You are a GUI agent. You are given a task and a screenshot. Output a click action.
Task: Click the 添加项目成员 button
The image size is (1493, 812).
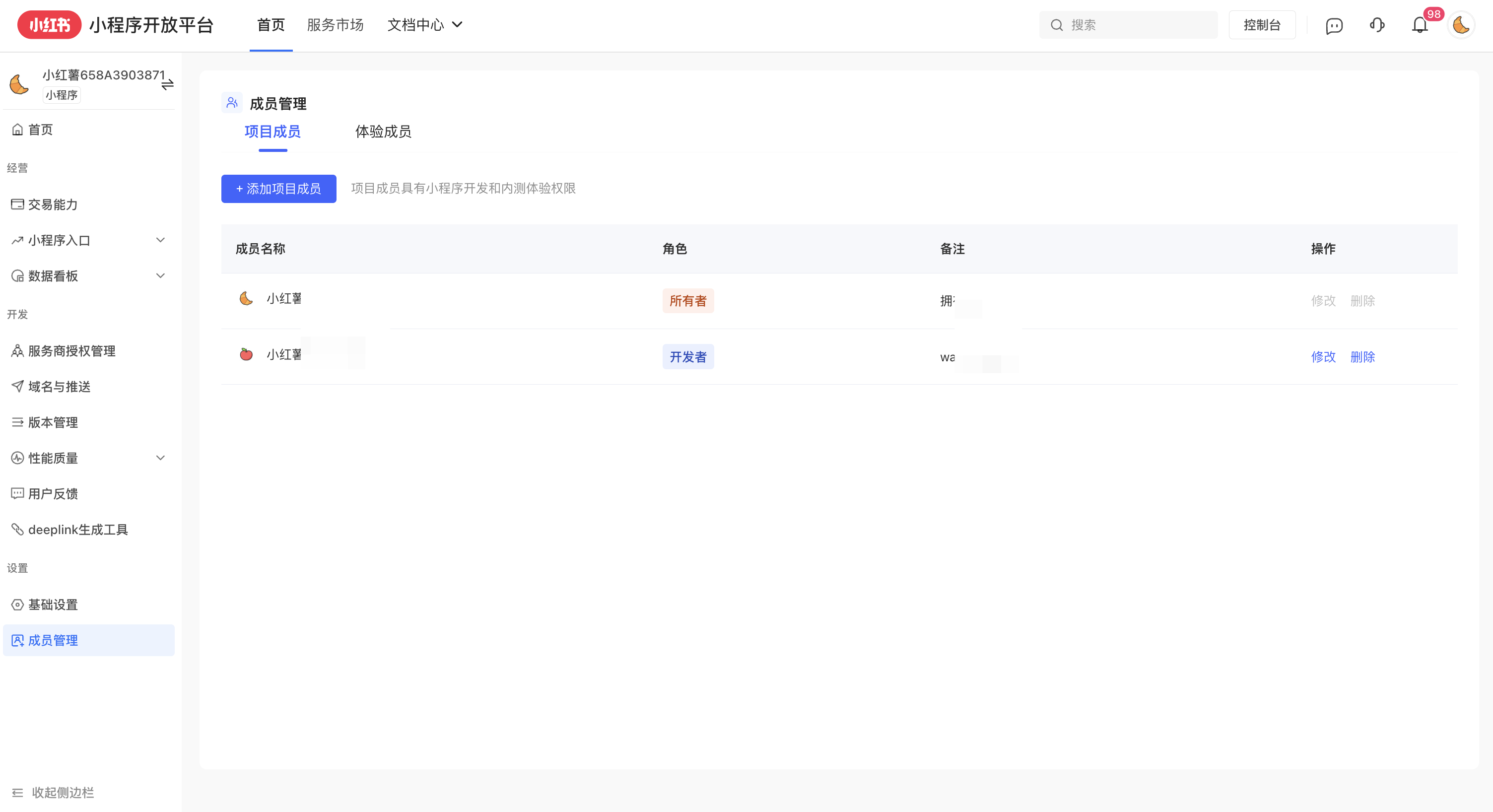[x=278, y=189]
